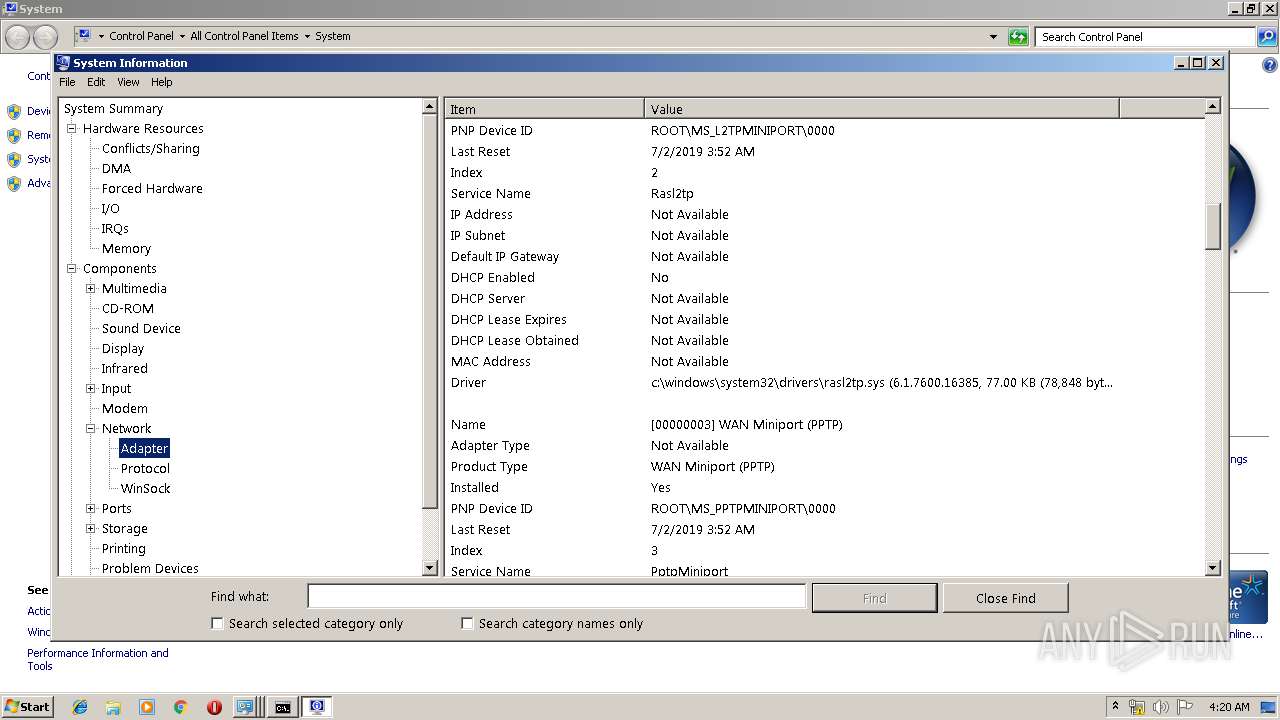This screenshot has width=1280, height=720.
Task: Select System Information taskbar button
Action: coord(318,707)
